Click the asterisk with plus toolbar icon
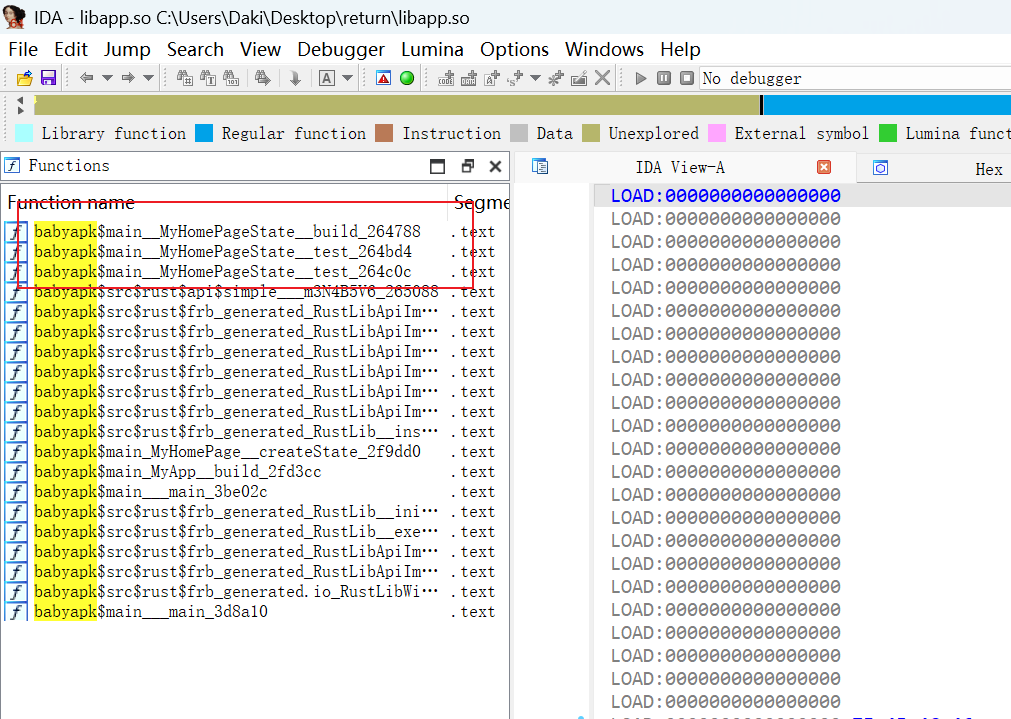The image size is (1011, 719). click(x=556, y=79)
